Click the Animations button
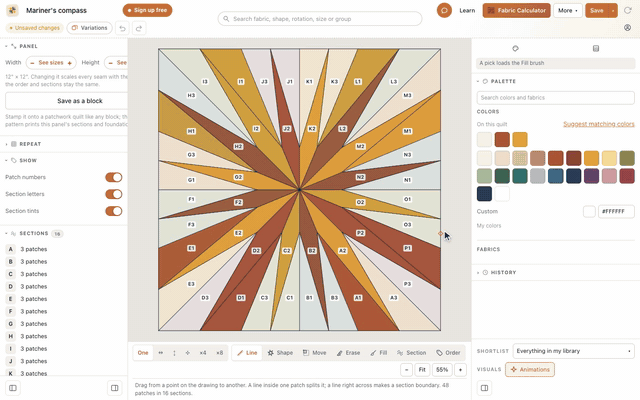This screenshot has height=400, width=640. click(530, 369)
